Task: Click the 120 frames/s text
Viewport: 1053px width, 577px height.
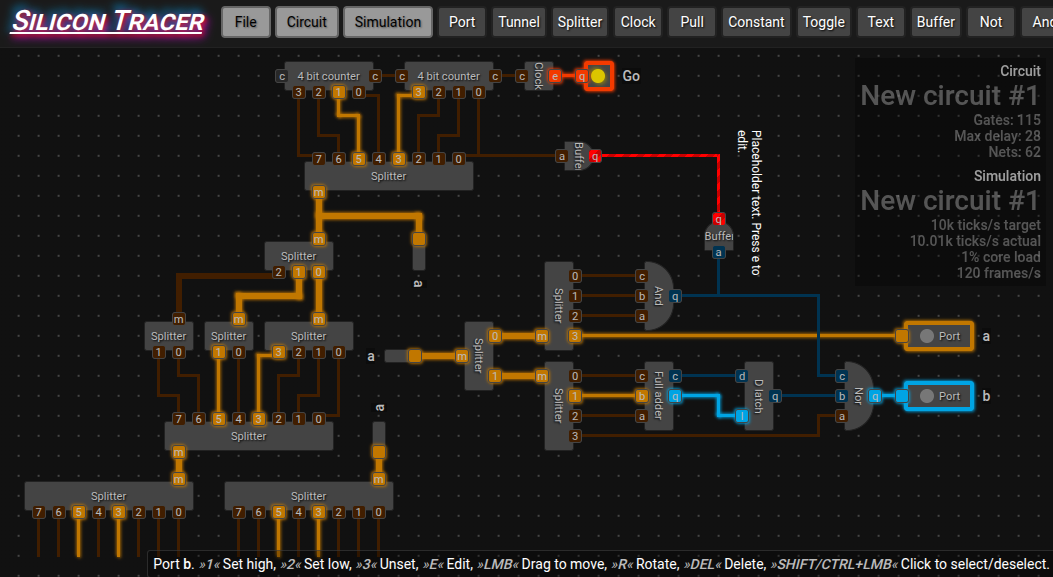Action: 999,273
